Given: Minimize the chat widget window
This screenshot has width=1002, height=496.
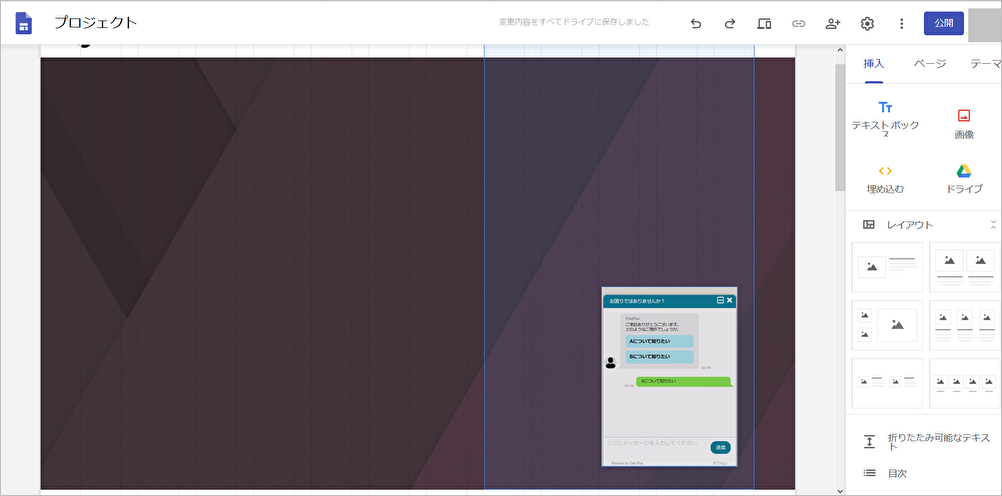Looking at the screenshot, I should click(720, 300).
